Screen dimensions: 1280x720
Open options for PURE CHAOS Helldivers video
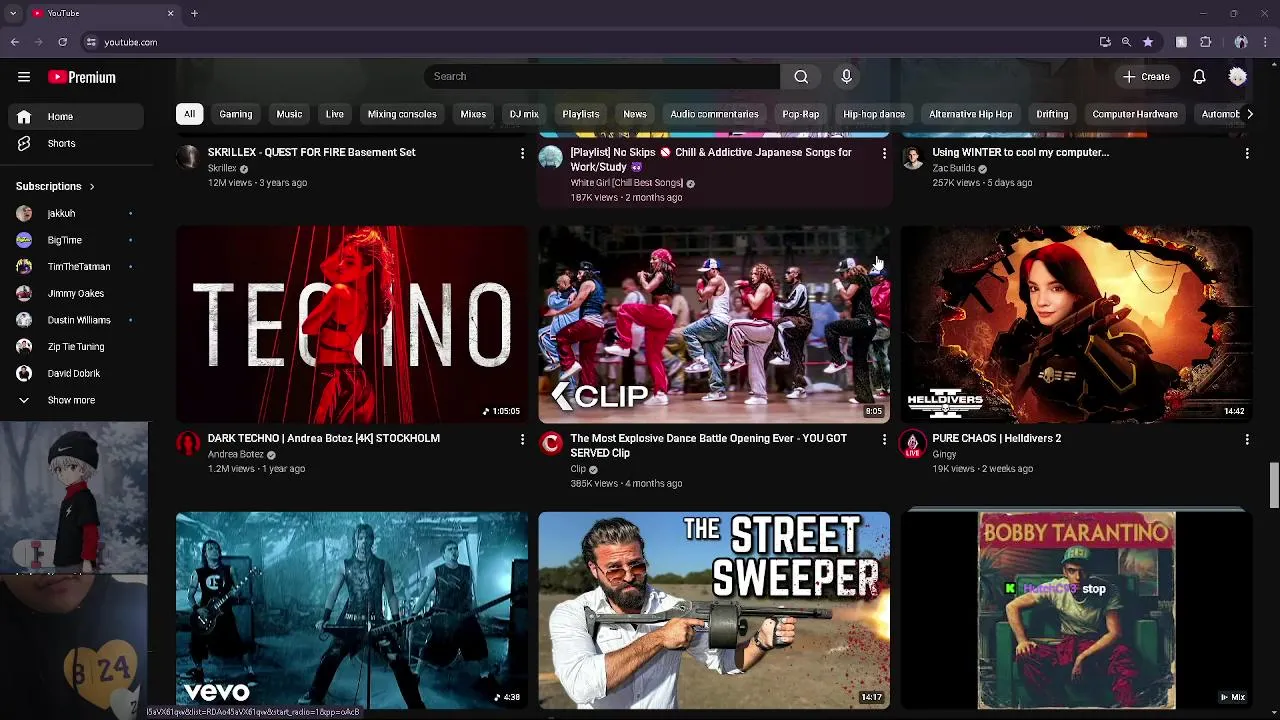coord(1247,439)
